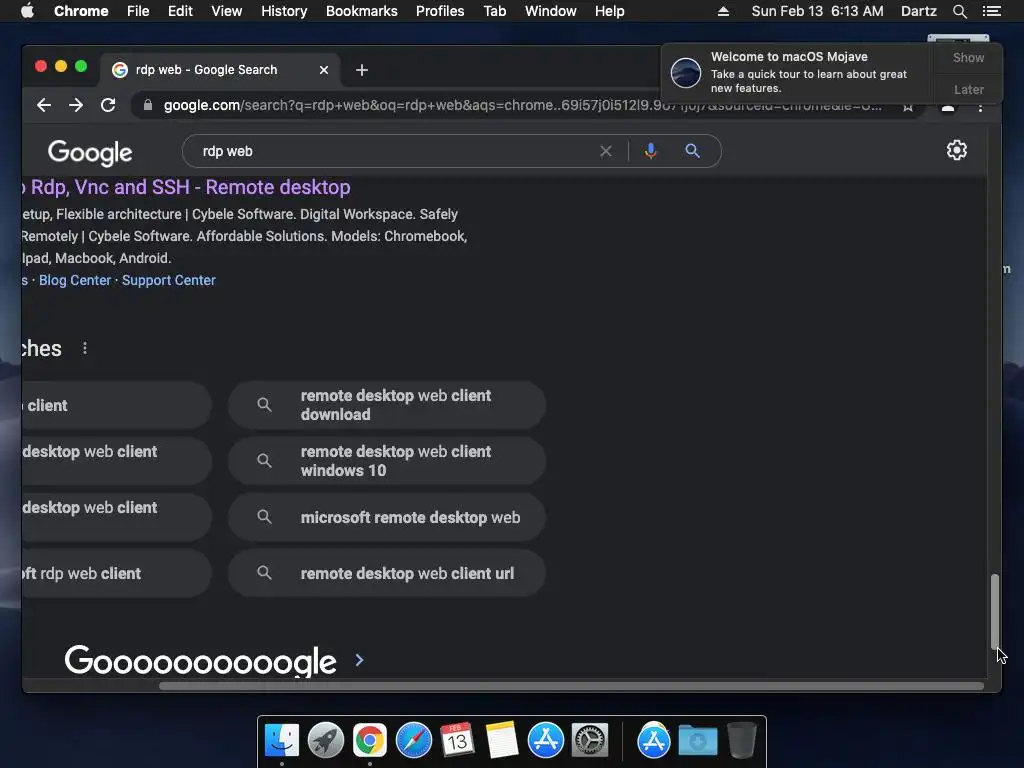Open related searches options menu
Viewport: 1024px width, 768px height.
85,348
